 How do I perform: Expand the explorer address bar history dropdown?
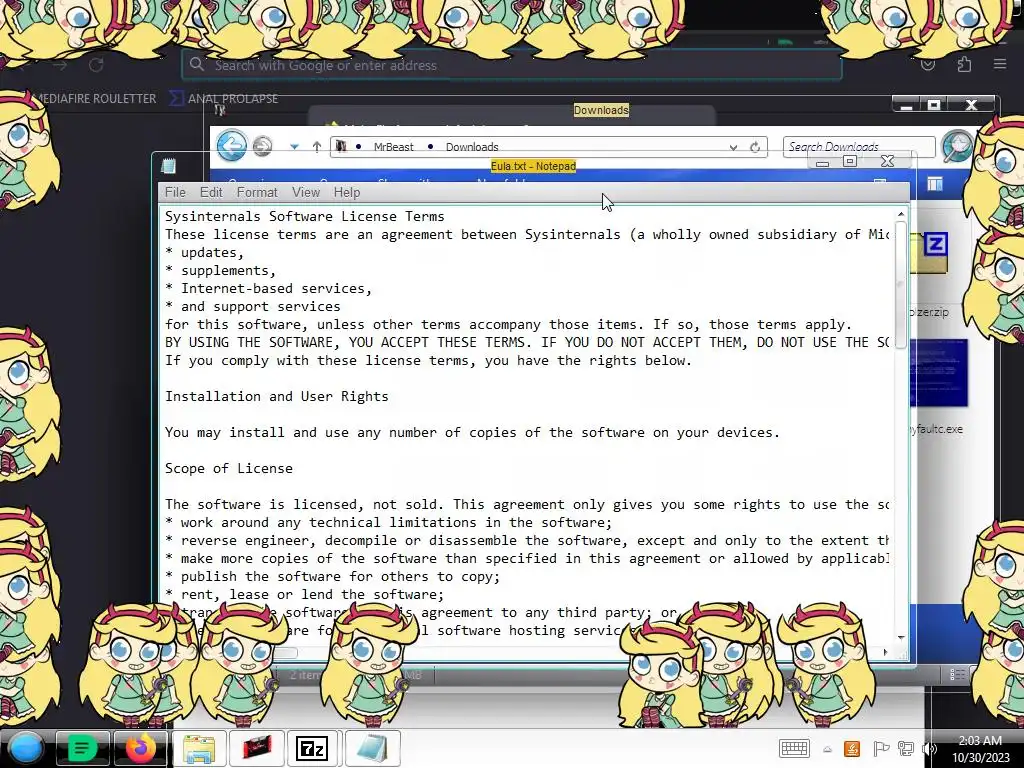[x=733, y=148]
